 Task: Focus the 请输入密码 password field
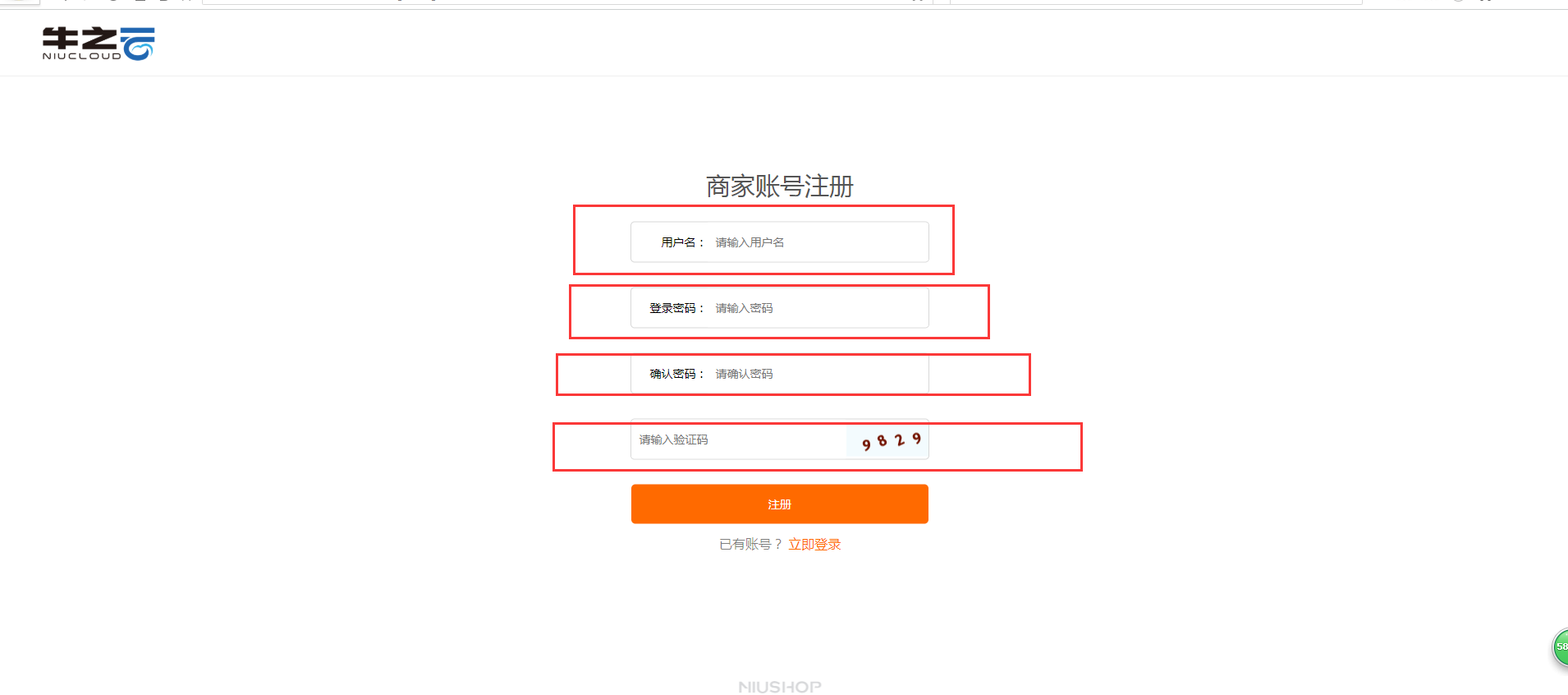(x=819, y=308)
